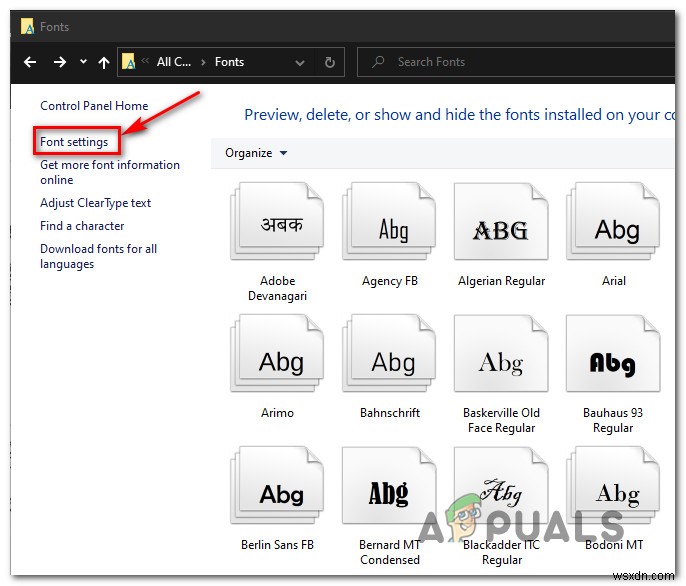
Task: Click the fonts folder icon in address bar
Action: tap(128, 61)
